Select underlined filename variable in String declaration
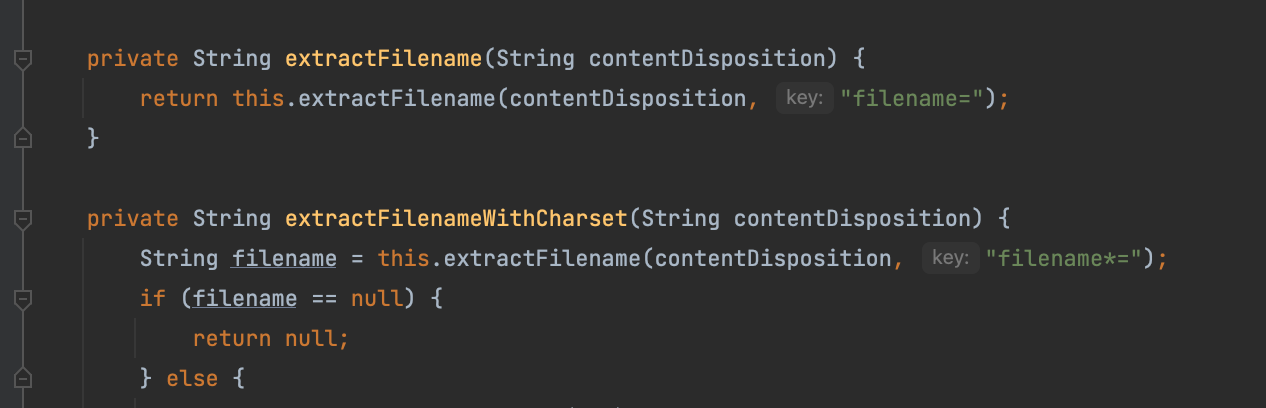 (284, 258)
